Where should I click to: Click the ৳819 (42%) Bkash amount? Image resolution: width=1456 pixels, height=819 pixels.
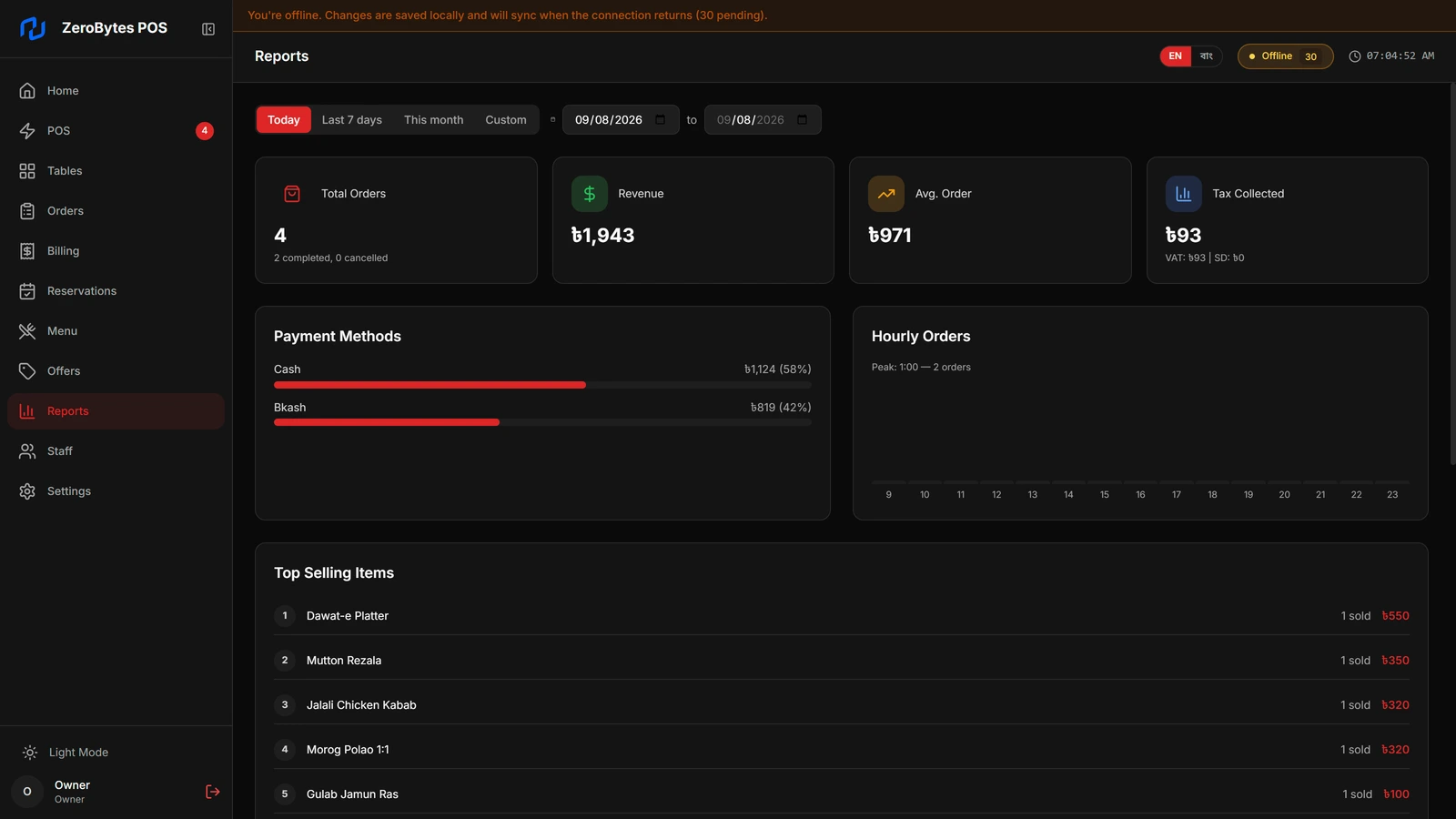click(x=781, y=408)
